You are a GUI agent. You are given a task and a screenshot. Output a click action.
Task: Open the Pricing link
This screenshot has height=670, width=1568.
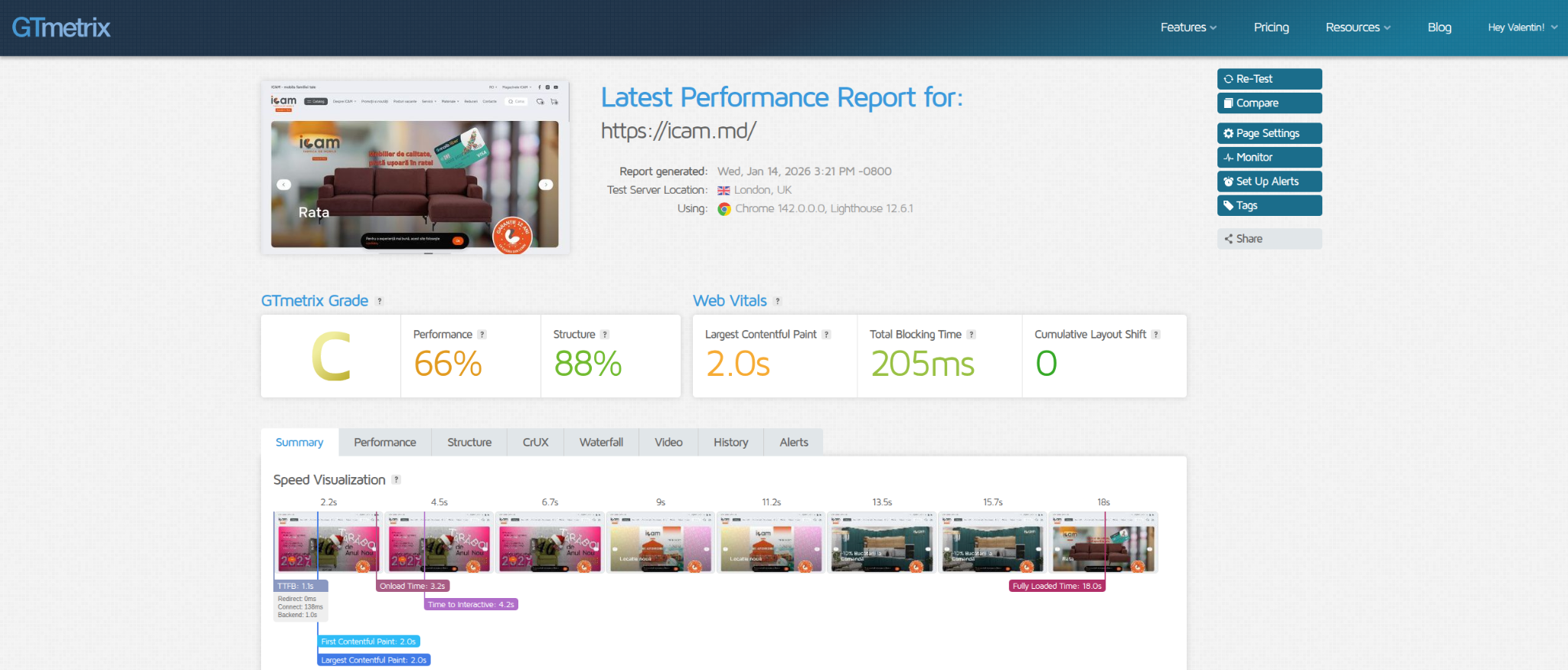click(1271, 28)
